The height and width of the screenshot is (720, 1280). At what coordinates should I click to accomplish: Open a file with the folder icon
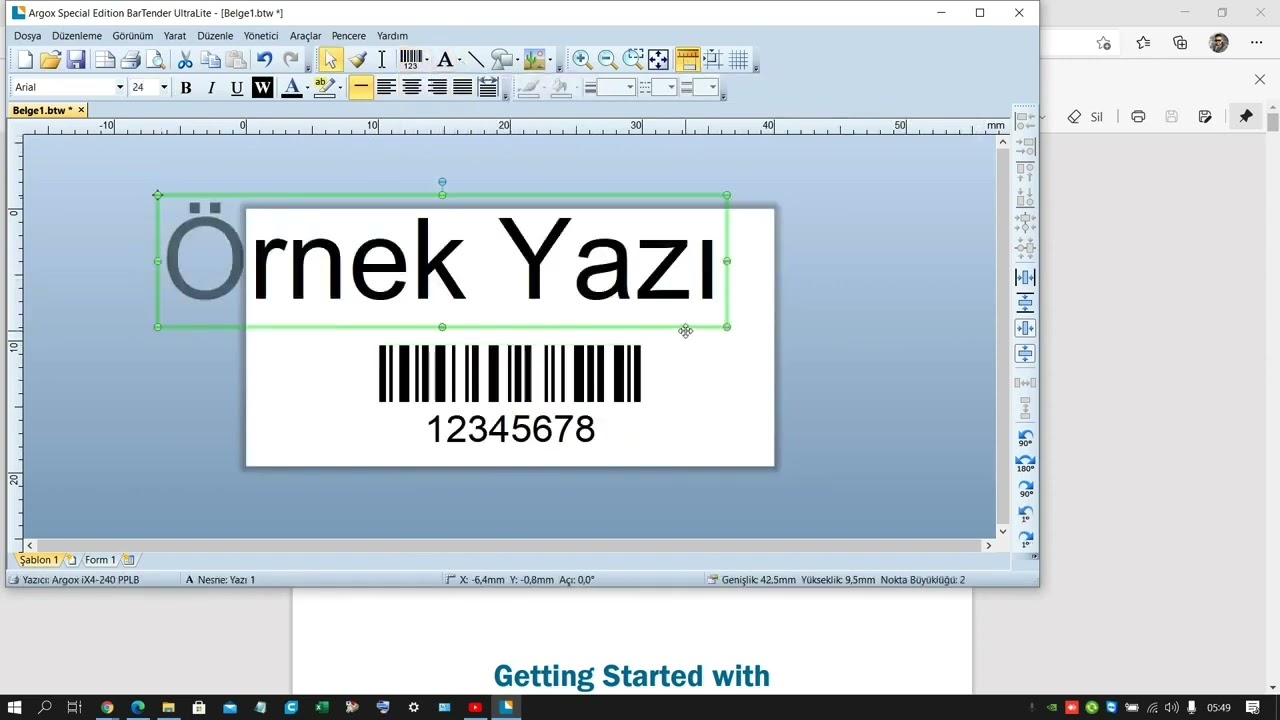[50, 60]
